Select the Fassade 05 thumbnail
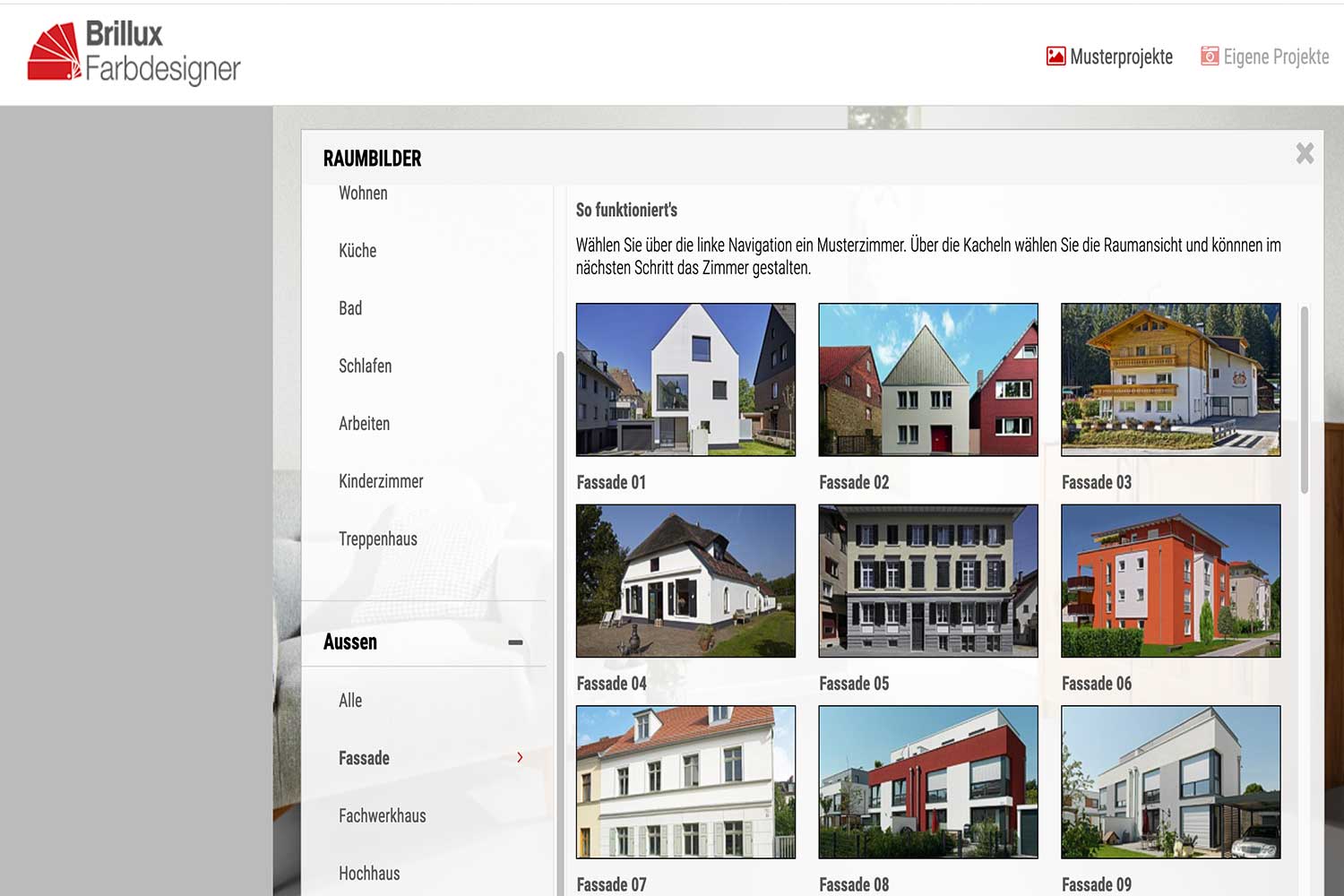Viewport: 1344px width, 896px height. [x=927, y=581]
